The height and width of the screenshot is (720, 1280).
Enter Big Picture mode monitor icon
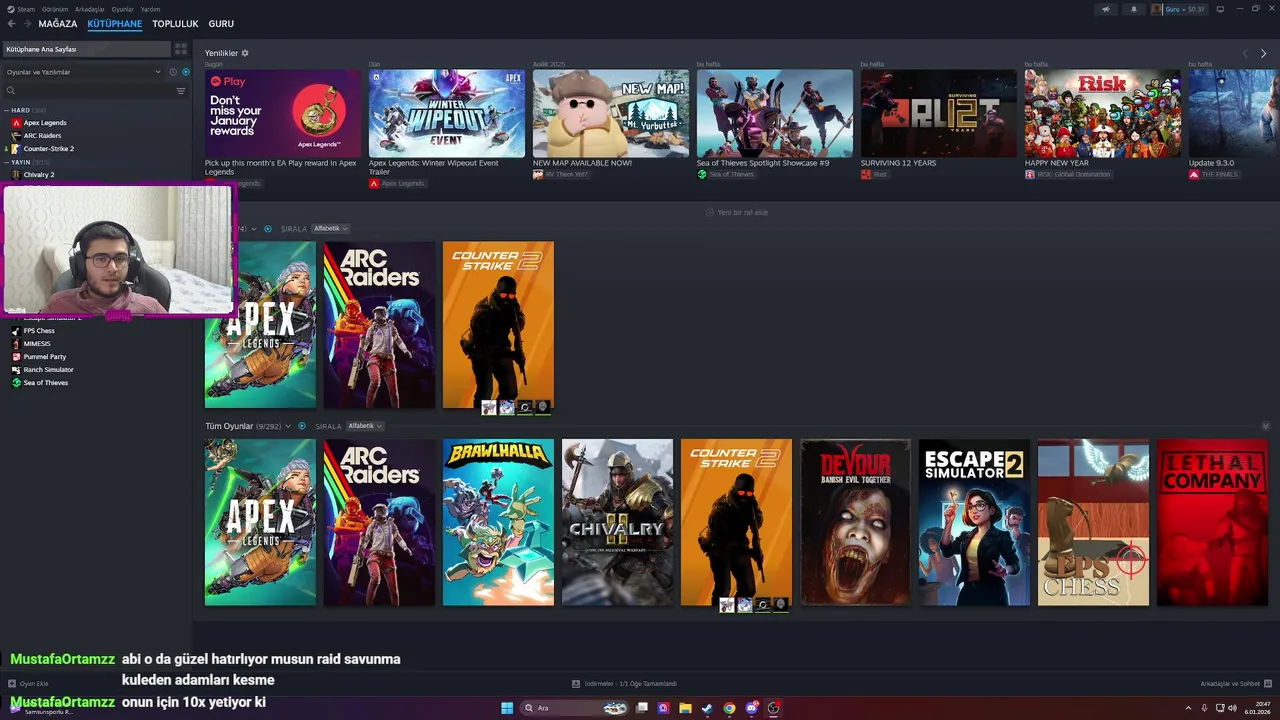pyautogui.click(x=1220, y=9)
